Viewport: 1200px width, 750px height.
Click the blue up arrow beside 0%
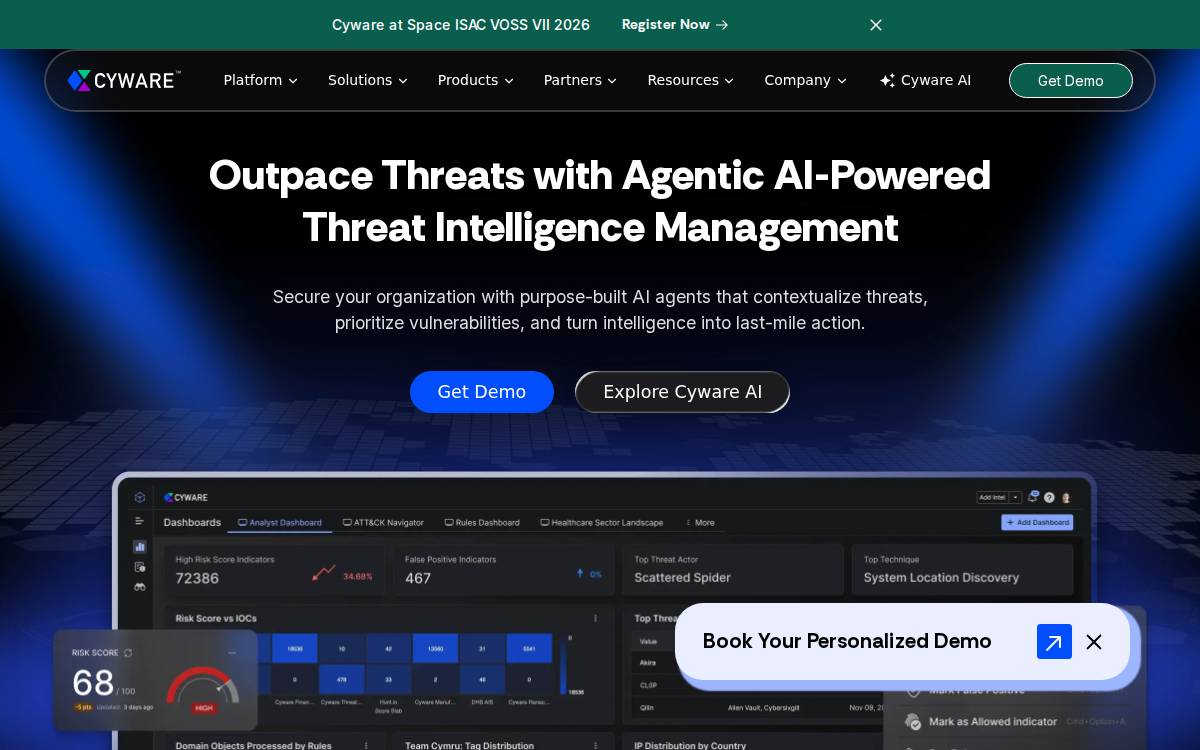pyautogui.click(x=580, y=574)
